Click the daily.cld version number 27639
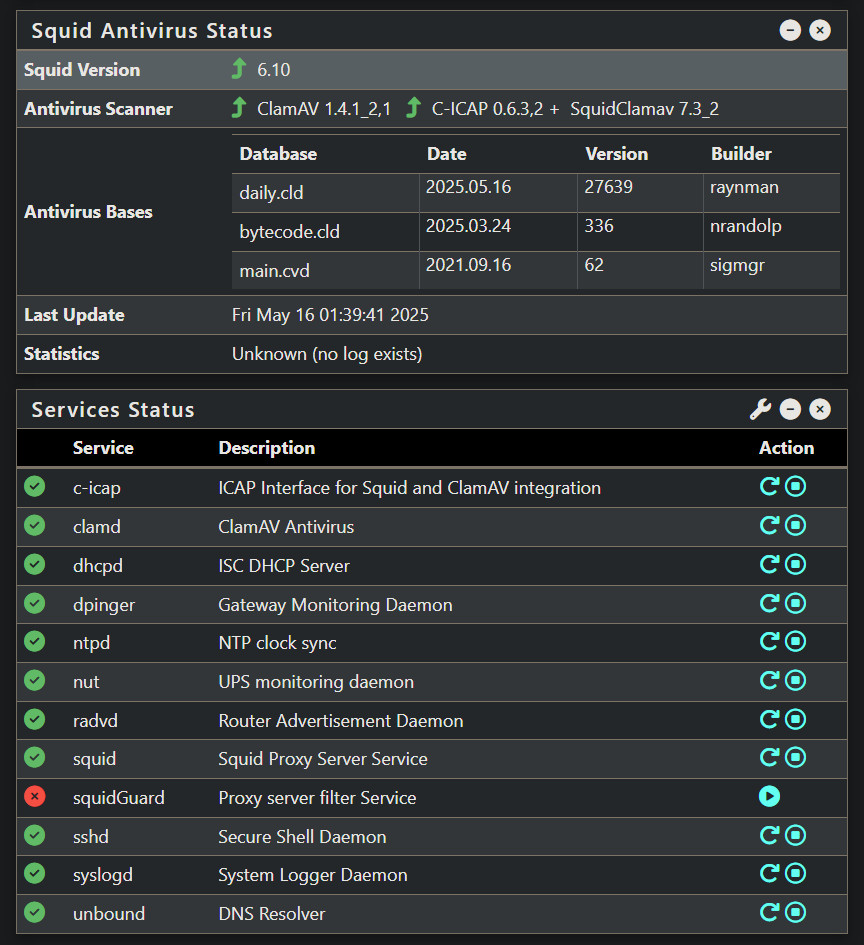The height and width of the screenshot is (945, 864). click(x=609, y=187)
